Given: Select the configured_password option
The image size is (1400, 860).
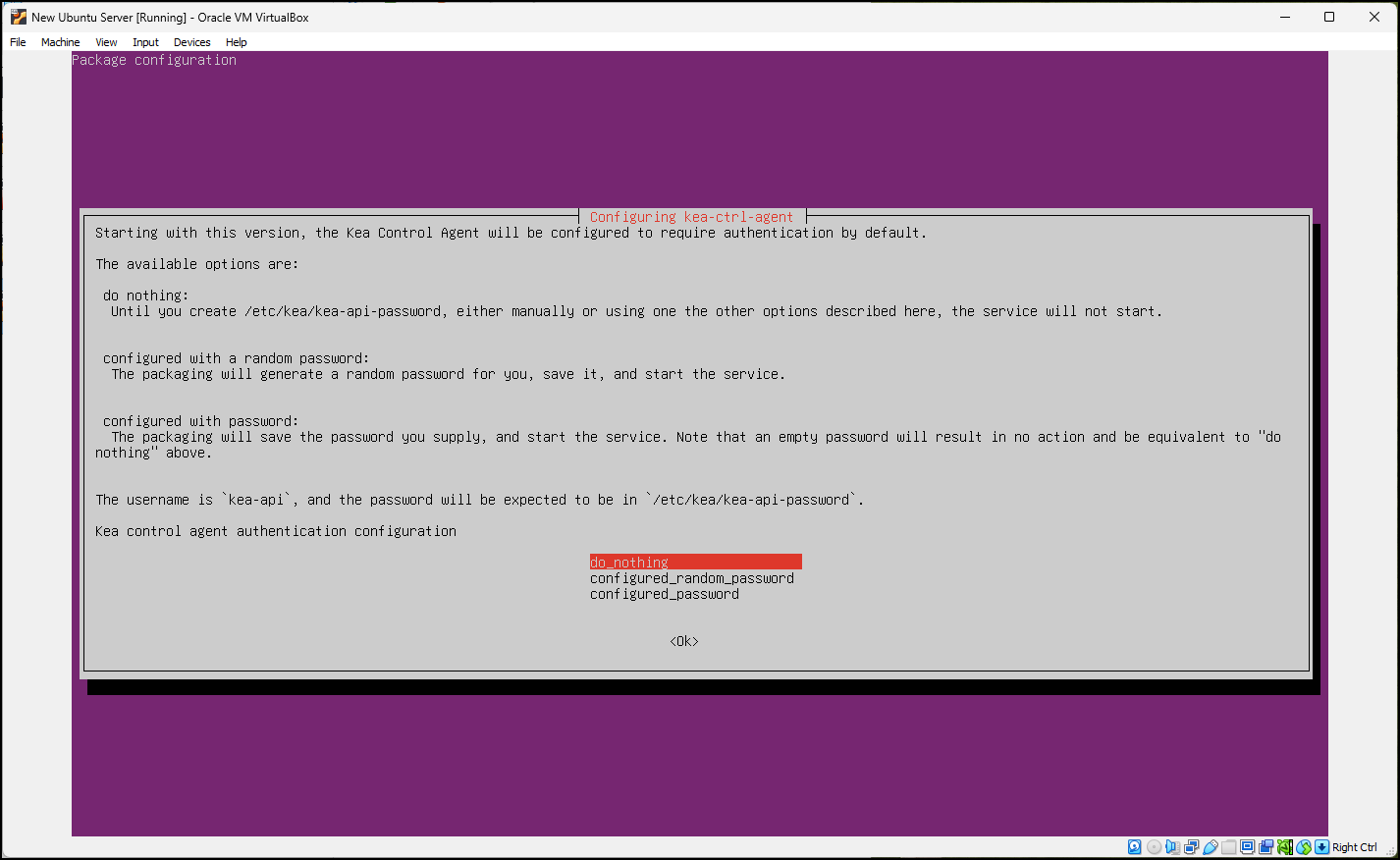Looking at the screenshot, I should click(664, 593).
